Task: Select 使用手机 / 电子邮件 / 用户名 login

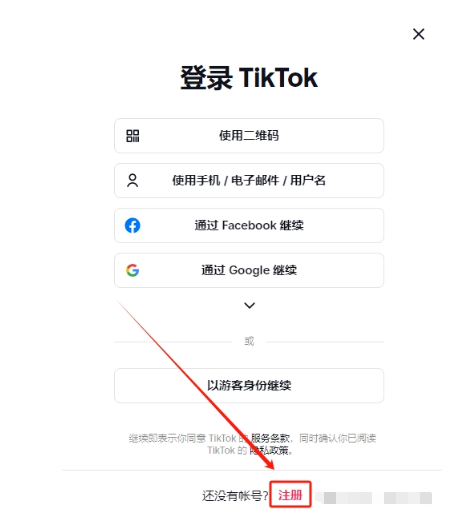Action: (x=249, y=180)
